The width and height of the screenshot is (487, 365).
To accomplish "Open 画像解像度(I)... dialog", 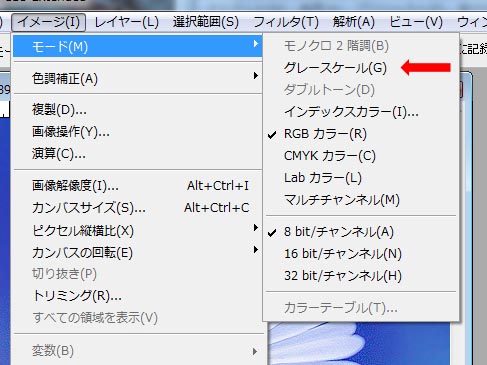I will (x=137, y=186).
